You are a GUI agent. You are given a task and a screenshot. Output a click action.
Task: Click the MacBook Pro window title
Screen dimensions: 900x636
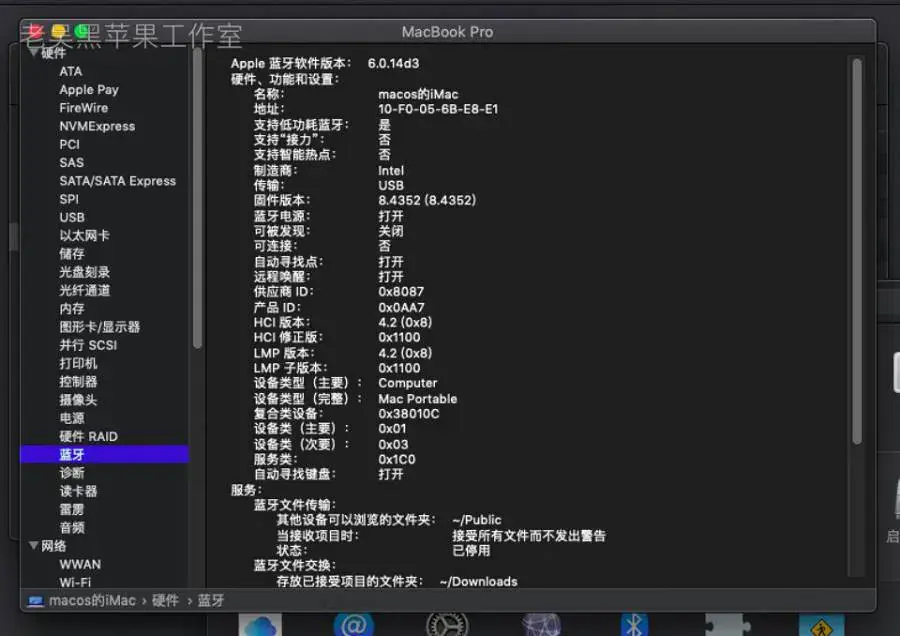pyautogui.click(x=447, y=32)
